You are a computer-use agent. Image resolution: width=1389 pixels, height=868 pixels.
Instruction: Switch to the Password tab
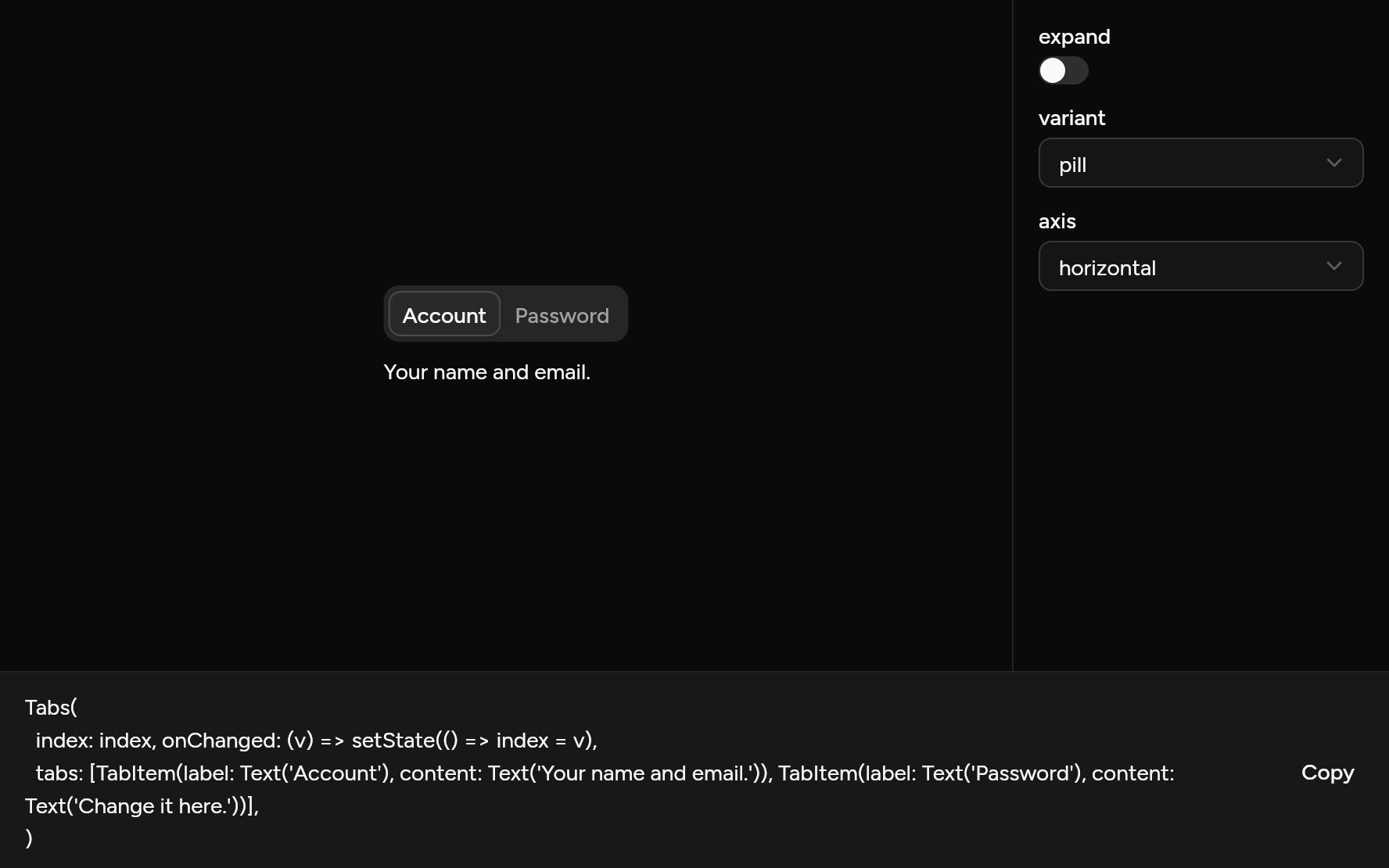tap(562, 314)
